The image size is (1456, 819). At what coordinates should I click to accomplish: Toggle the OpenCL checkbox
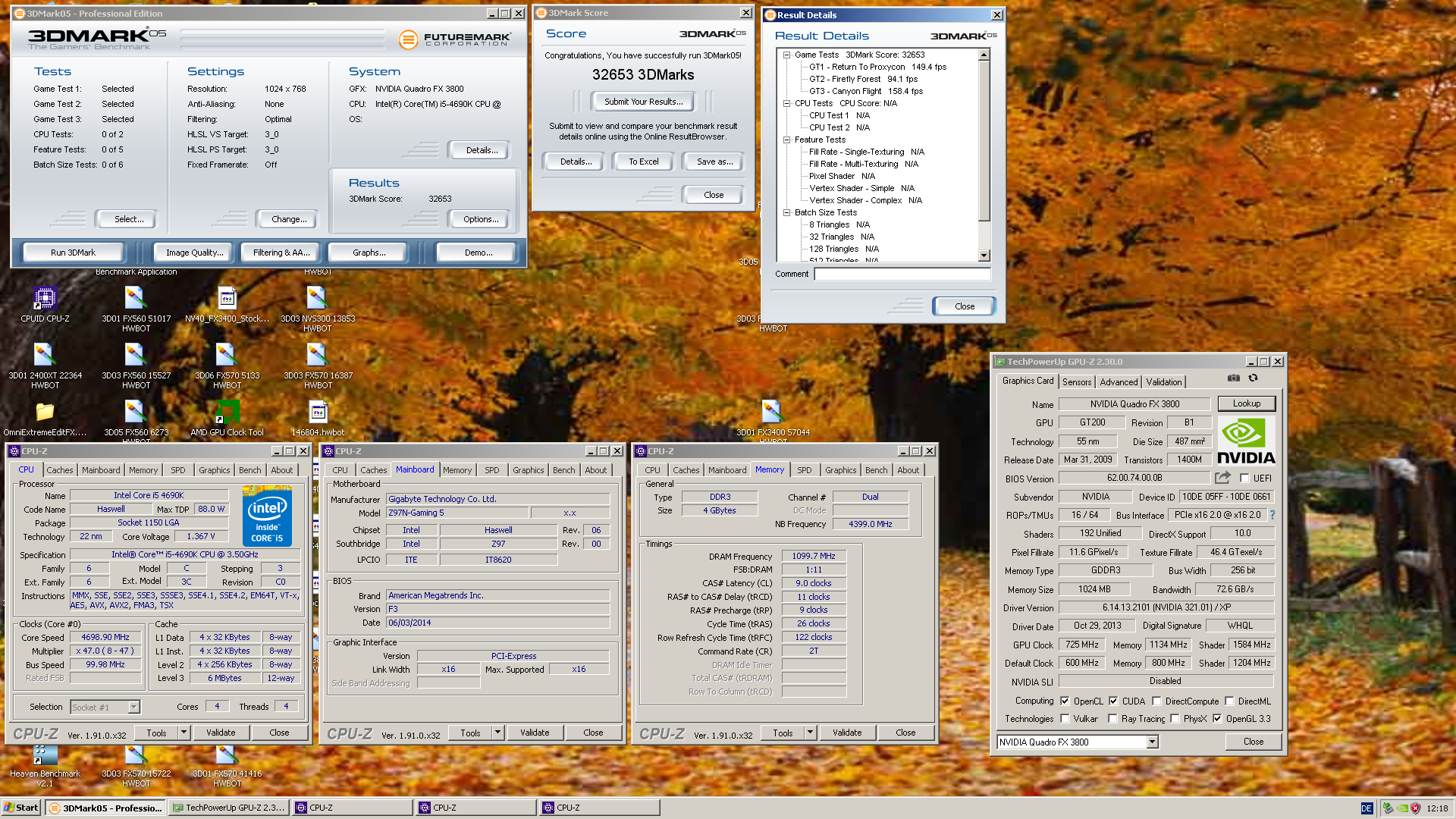(x=1065, y=701)
